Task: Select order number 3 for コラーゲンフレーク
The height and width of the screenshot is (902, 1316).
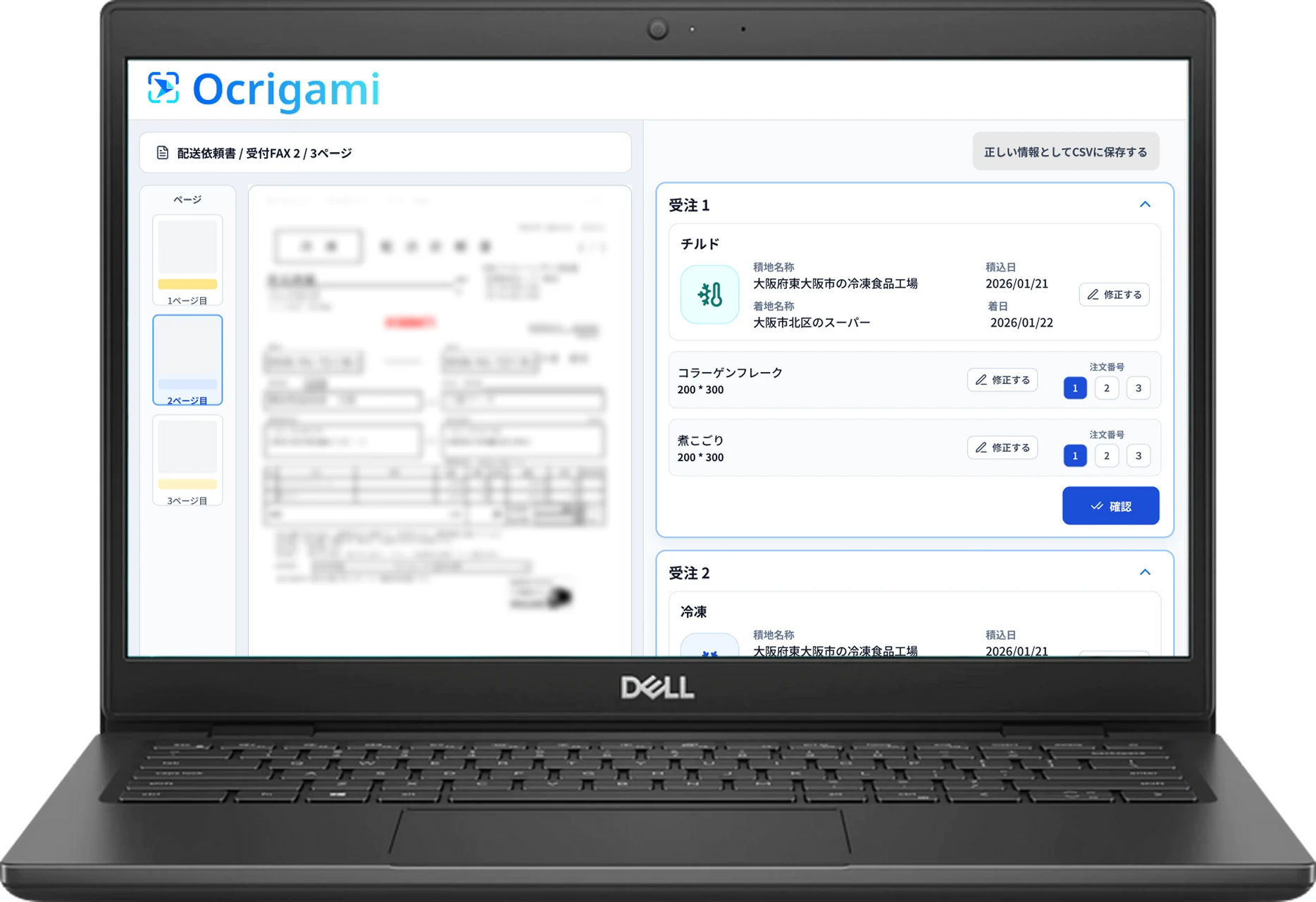Action: (1138, 388)
